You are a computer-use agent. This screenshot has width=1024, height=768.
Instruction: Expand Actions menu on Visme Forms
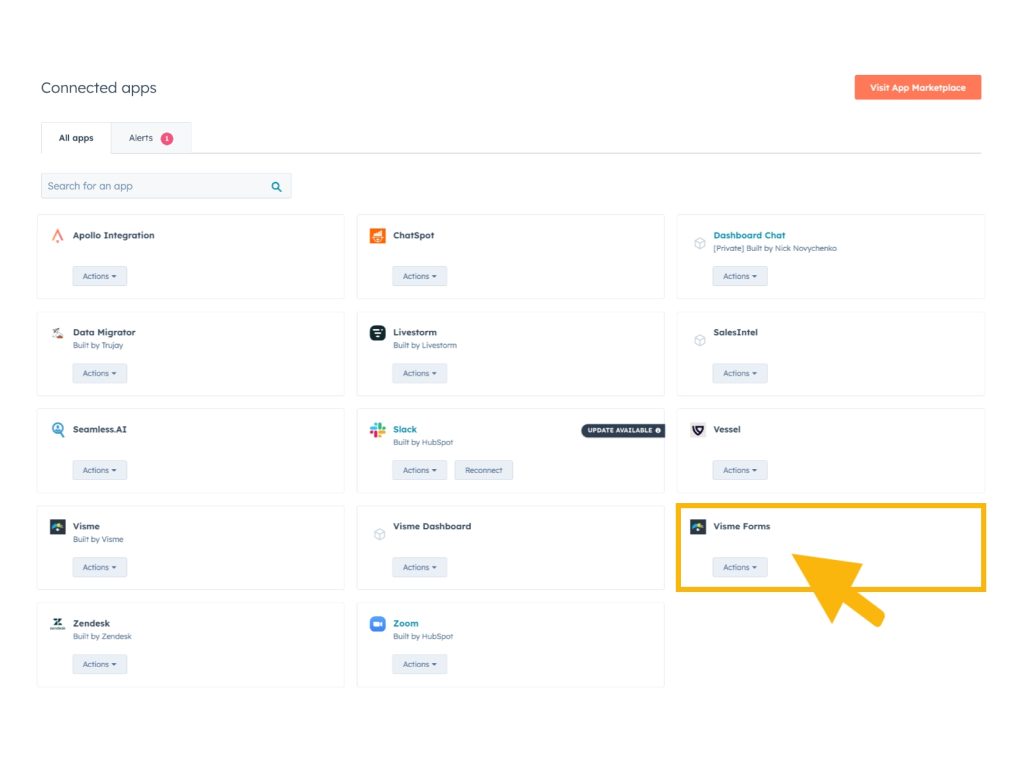coord(739,567)
